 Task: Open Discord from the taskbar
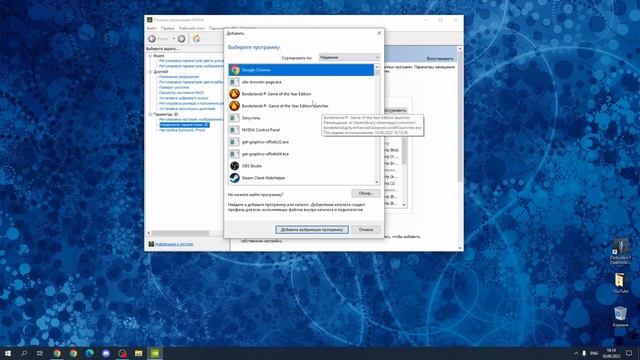[x=106, y=353]
